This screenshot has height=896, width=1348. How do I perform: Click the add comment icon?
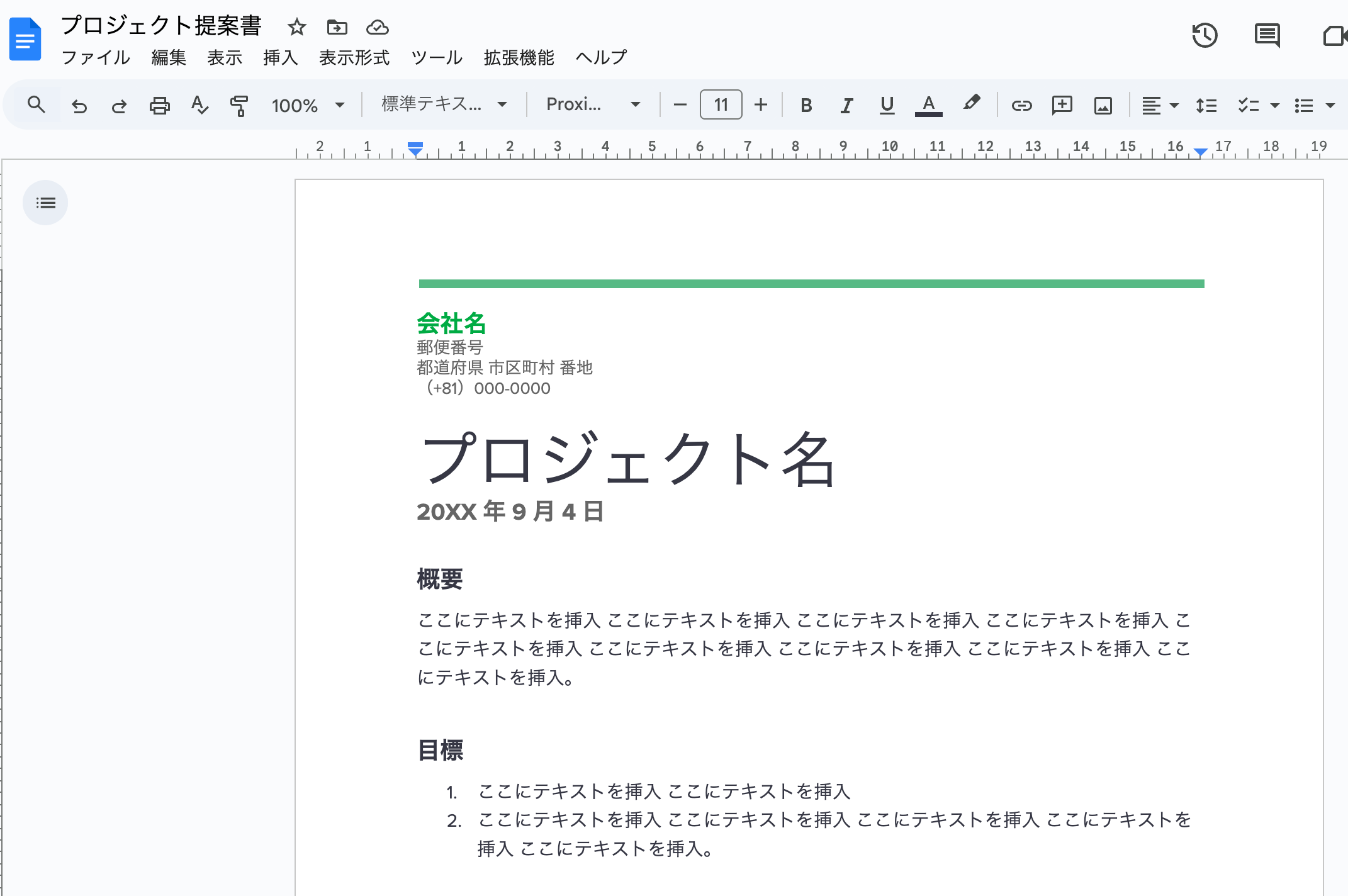point(1062,105)
